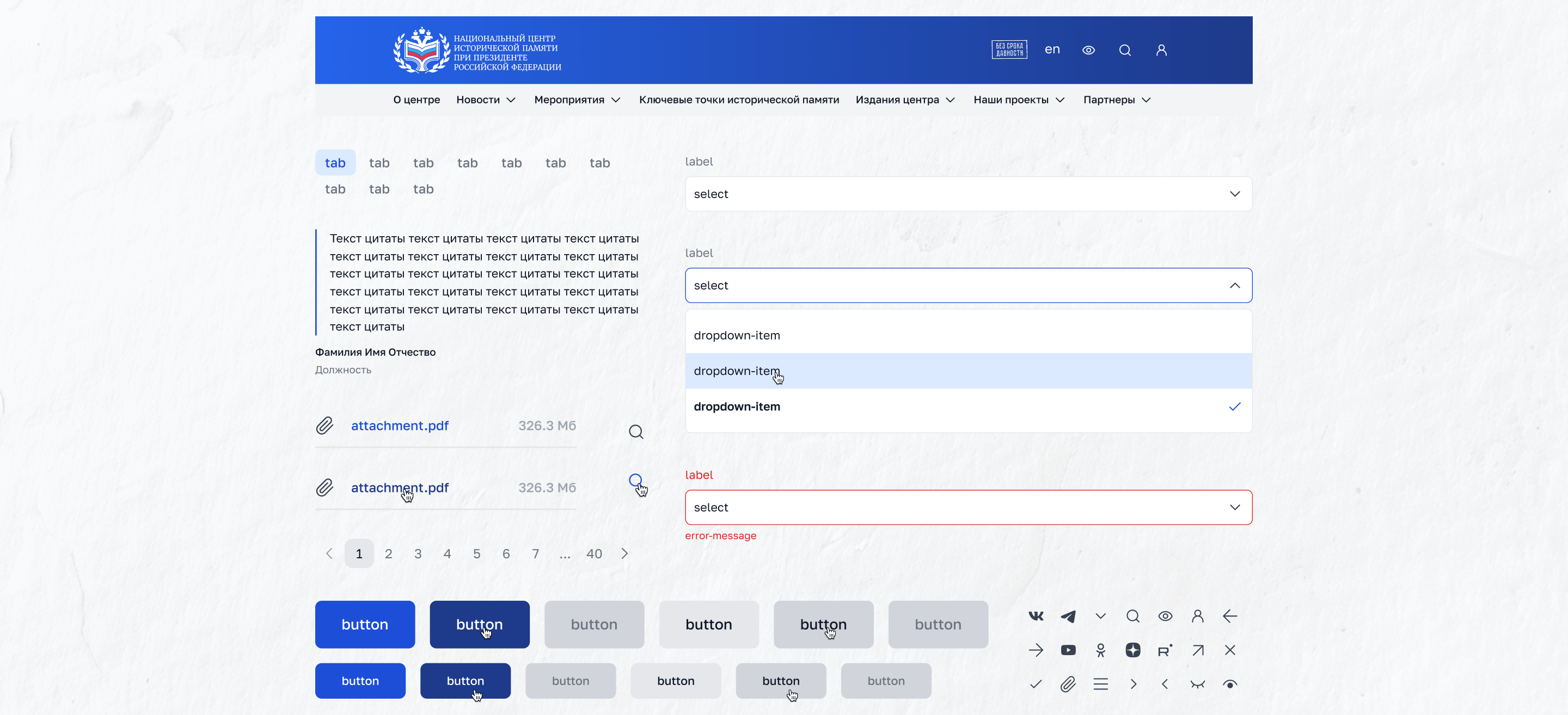The height and width of the screenshot is (715, 1568).
Task: Click the search icon in blue header
Action: point(1124,50)
